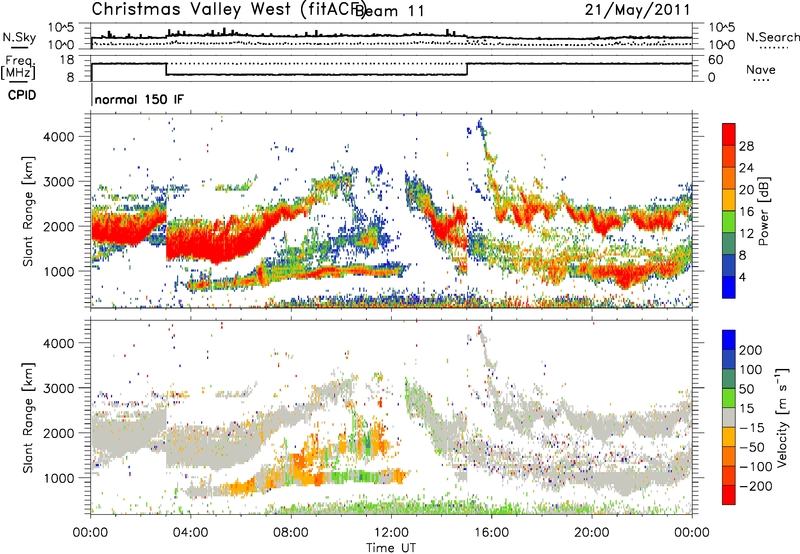Click the 'Freq. [MHz]' axis label

coord(19,67)
